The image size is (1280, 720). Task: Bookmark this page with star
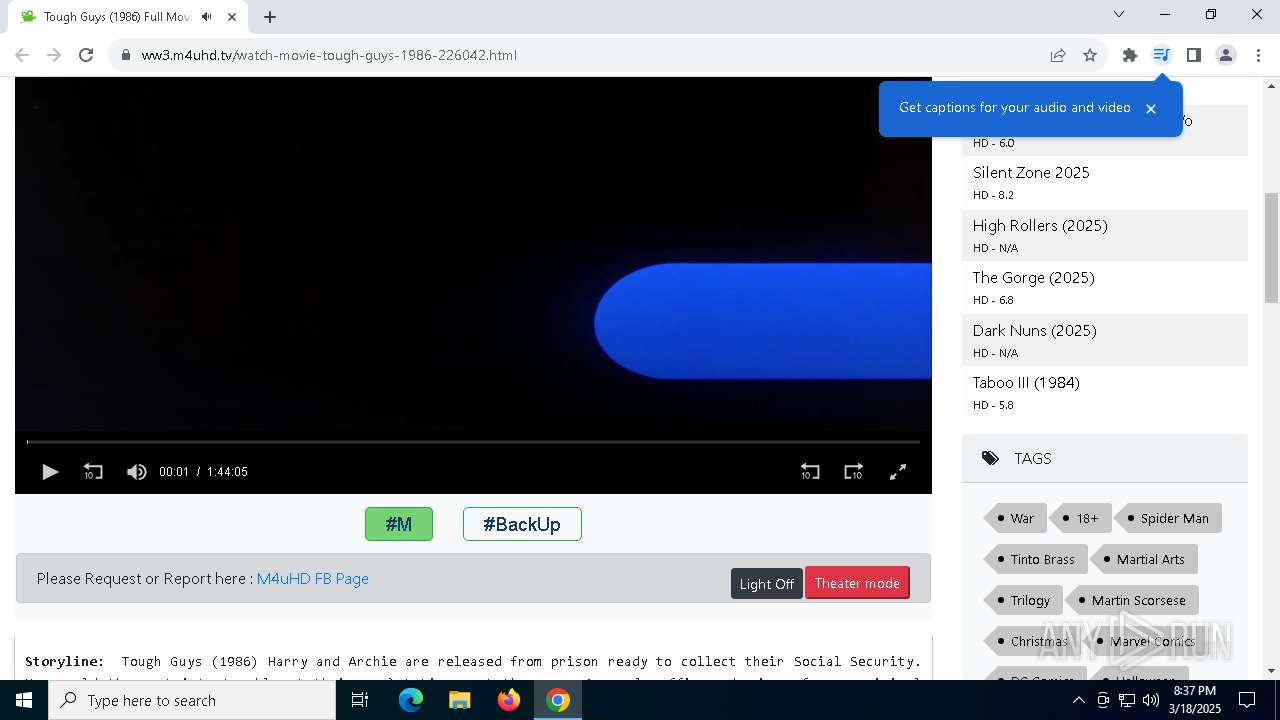1090,55
